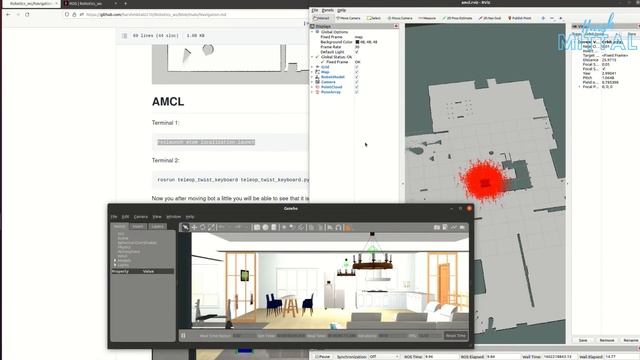Pause Gazebo simulation with pause button
Screen dimensions: 640x360
pyautogui.click(x=183, y=336)
